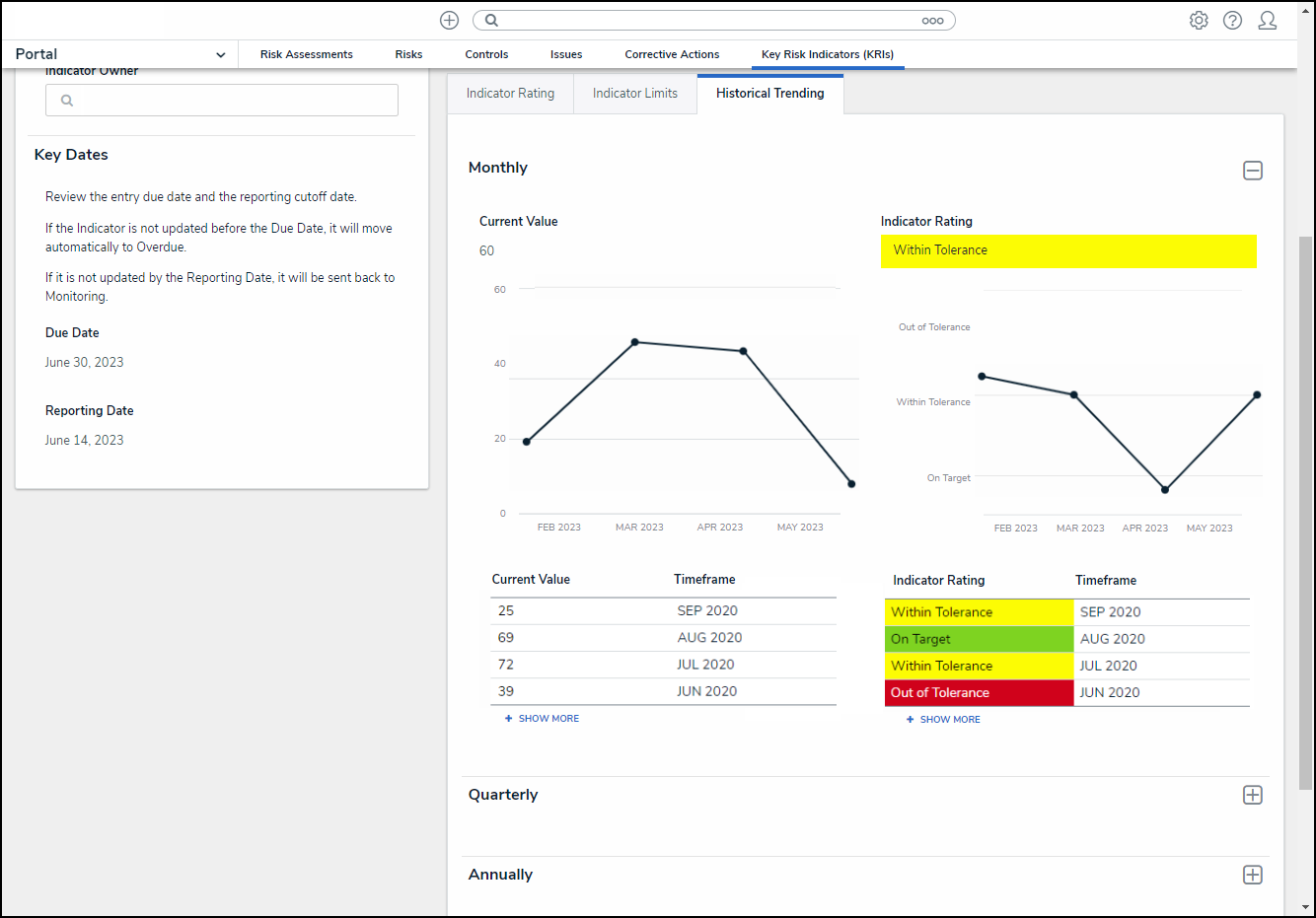Expand the Annually section
The height and width of the screenshot is (918, 1316).
tap(1252, 876)
